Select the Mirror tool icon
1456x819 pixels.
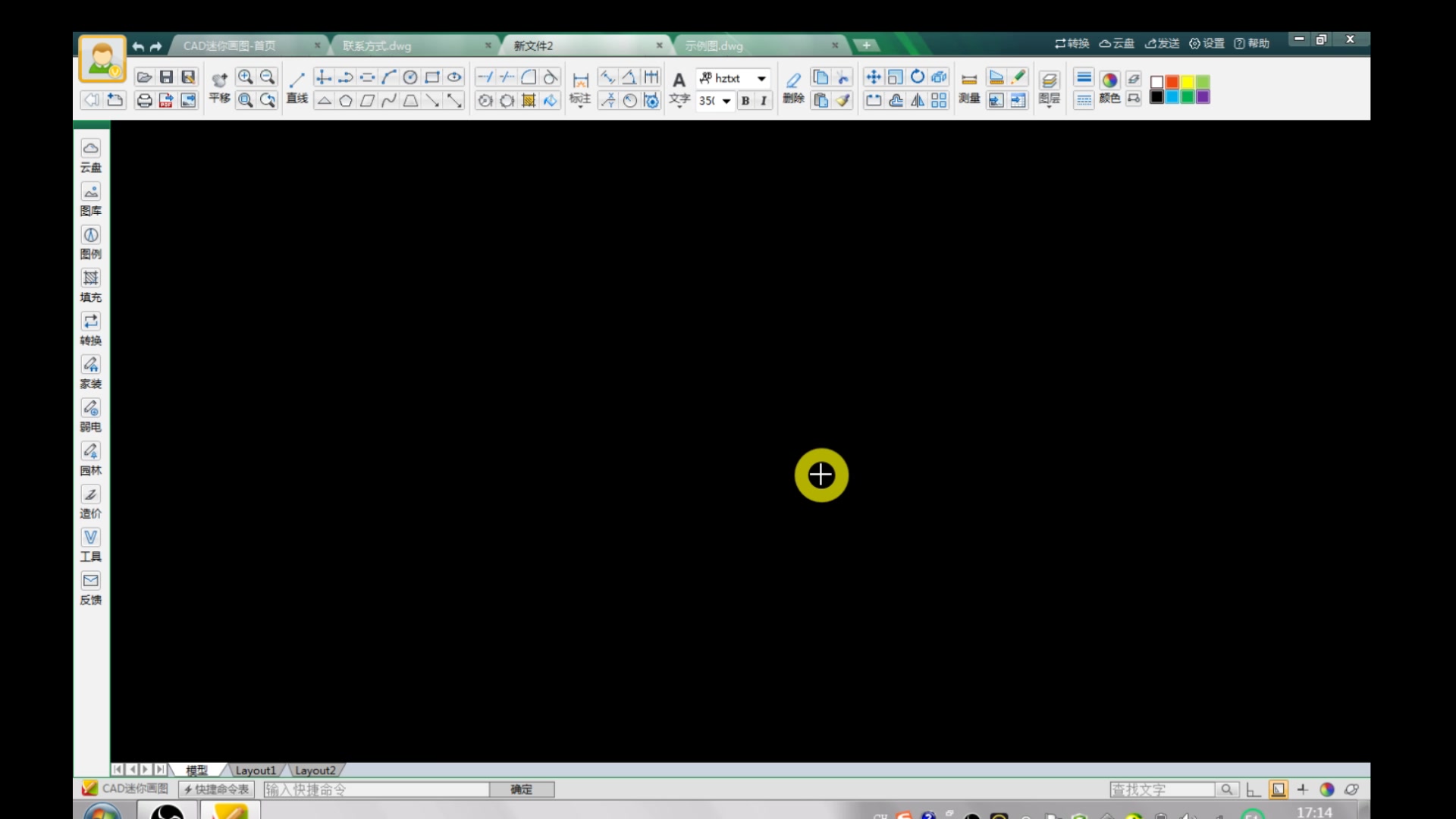918,100
